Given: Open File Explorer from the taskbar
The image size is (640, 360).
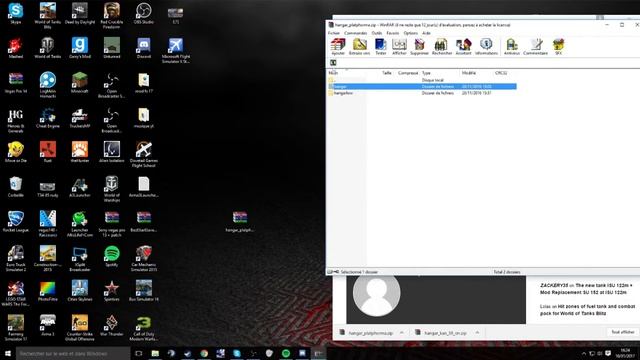Looking at the screenshot, I should click(x=155, y=353).
